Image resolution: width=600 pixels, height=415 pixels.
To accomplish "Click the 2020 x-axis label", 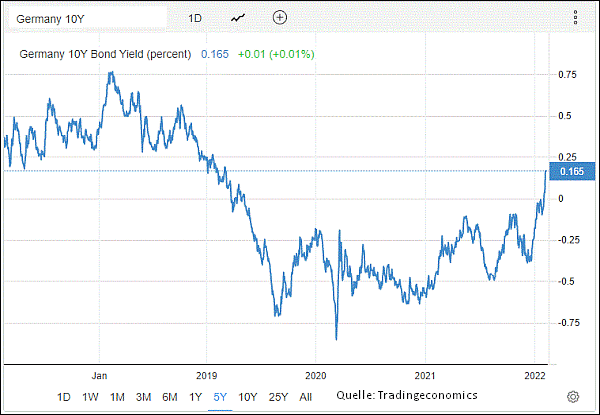I will [316, 376].
